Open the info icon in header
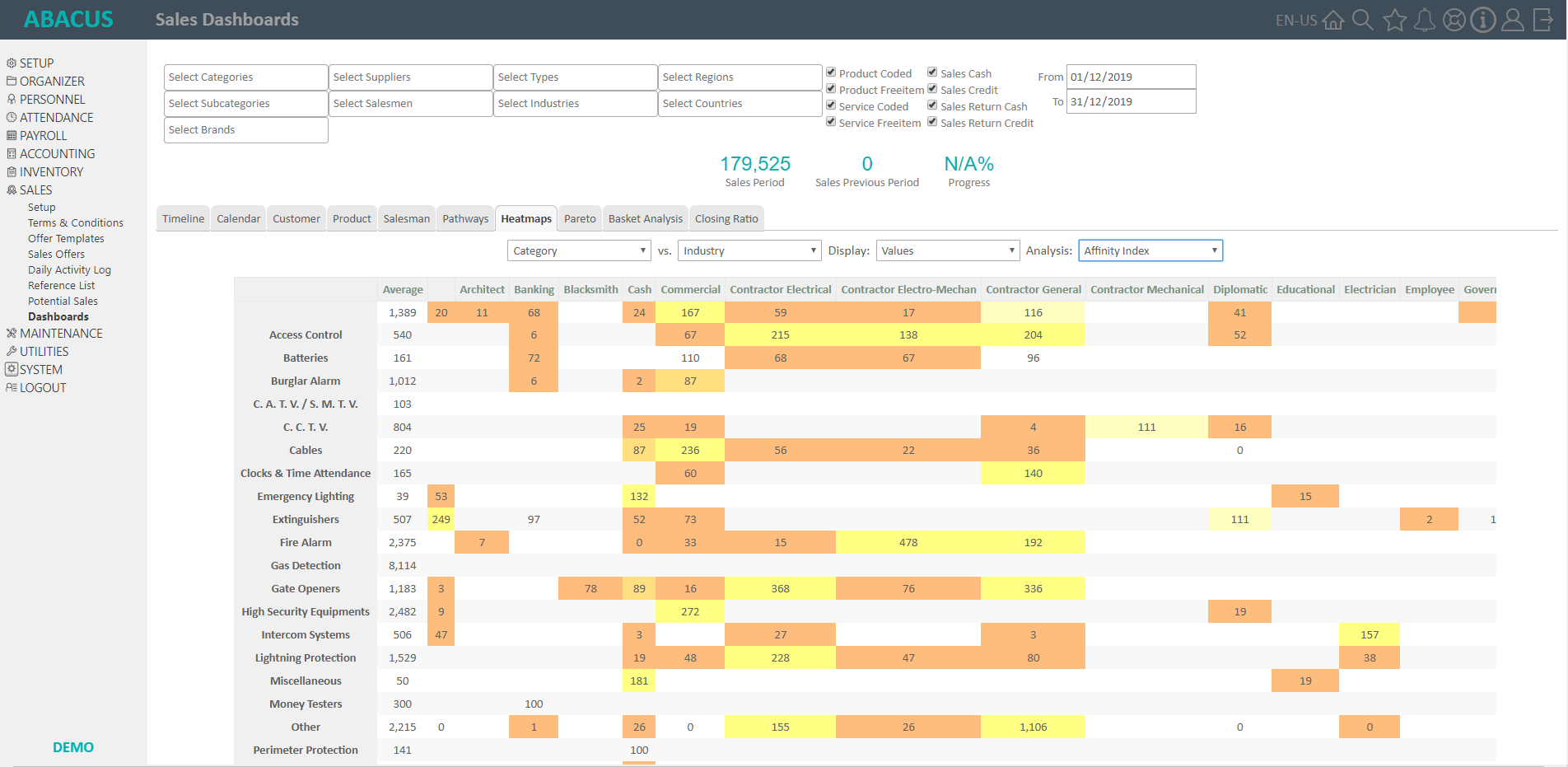This screenshot has height=767, width=1568. pos(1483,20)
